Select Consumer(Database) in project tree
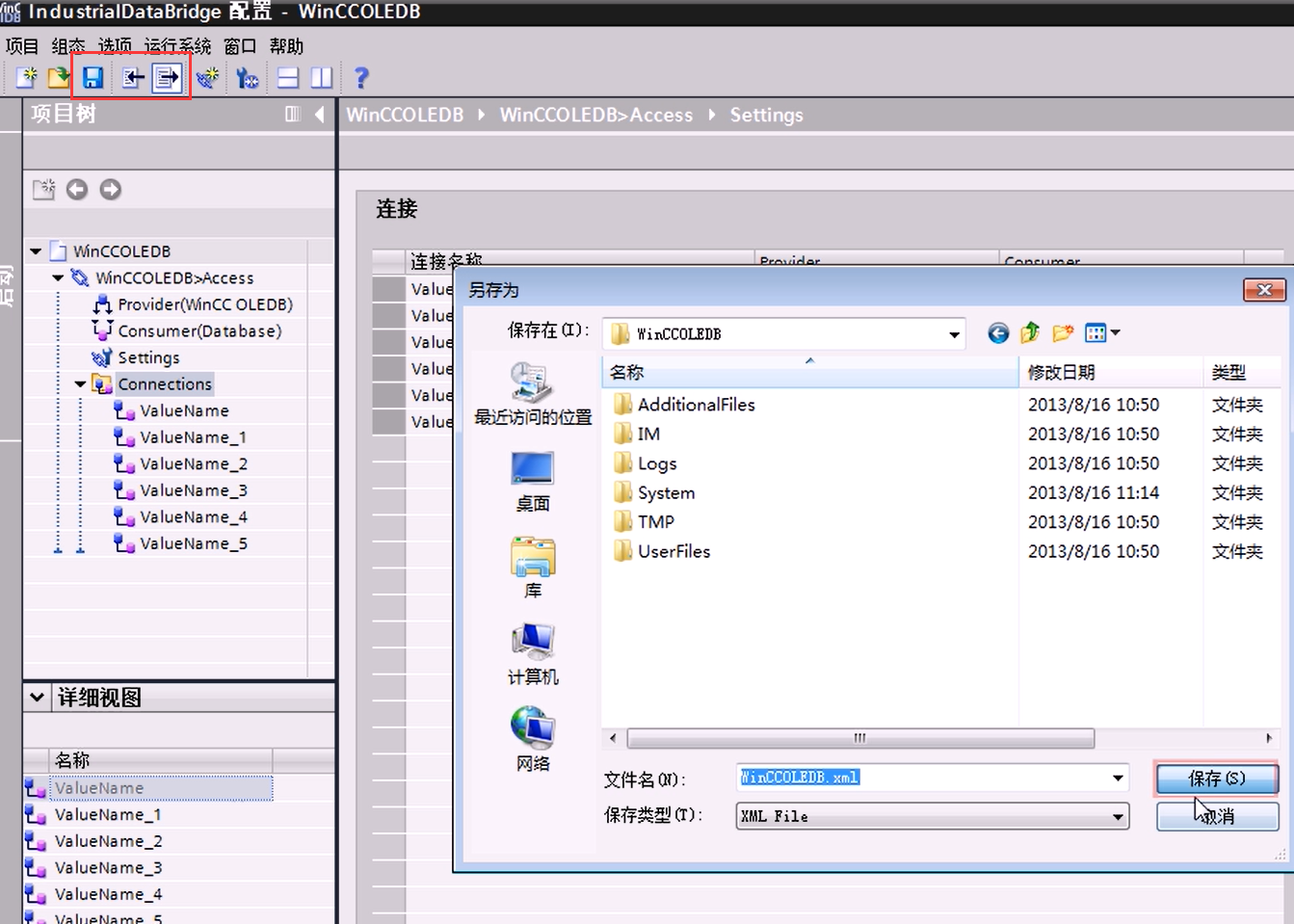Screen dimensions: 1294x924 pyautogui.click(x=199, y=331)
